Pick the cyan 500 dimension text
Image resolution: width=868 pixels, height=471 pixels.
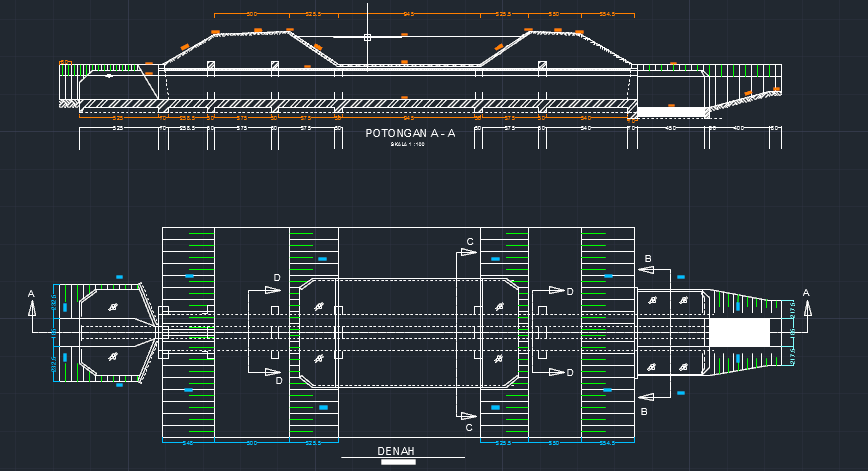pyautogui.click(x=251, y=443)
